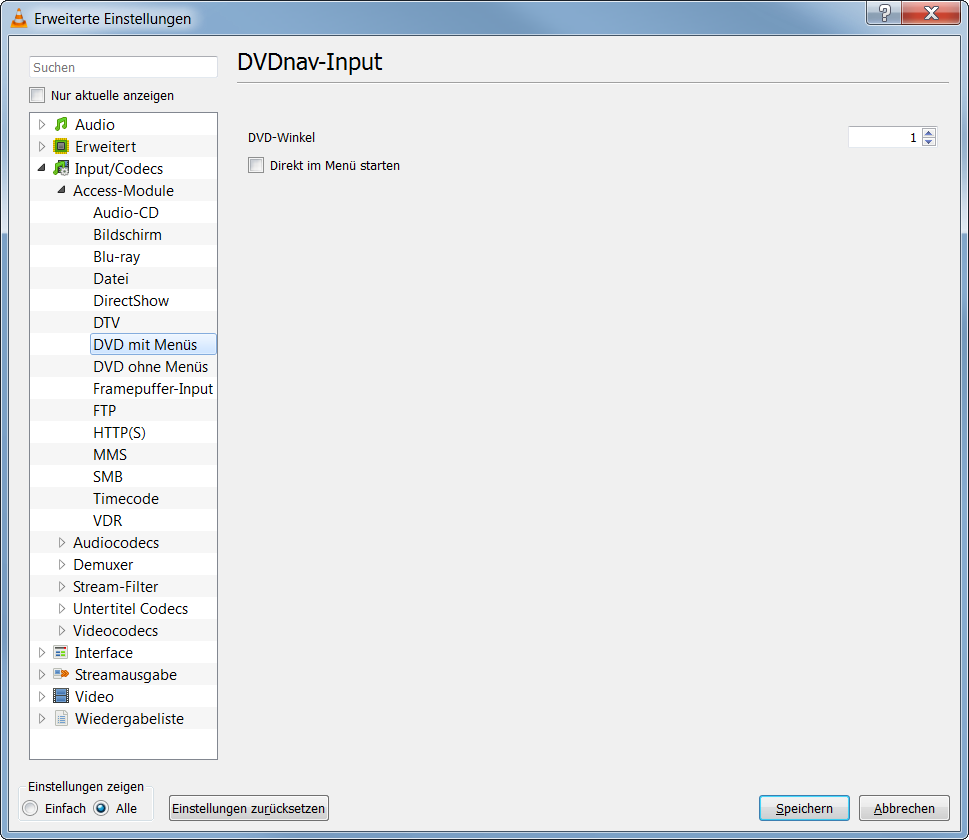Select Framepuffer-Input in the tree
969x840 pixels.
[153, 389]
